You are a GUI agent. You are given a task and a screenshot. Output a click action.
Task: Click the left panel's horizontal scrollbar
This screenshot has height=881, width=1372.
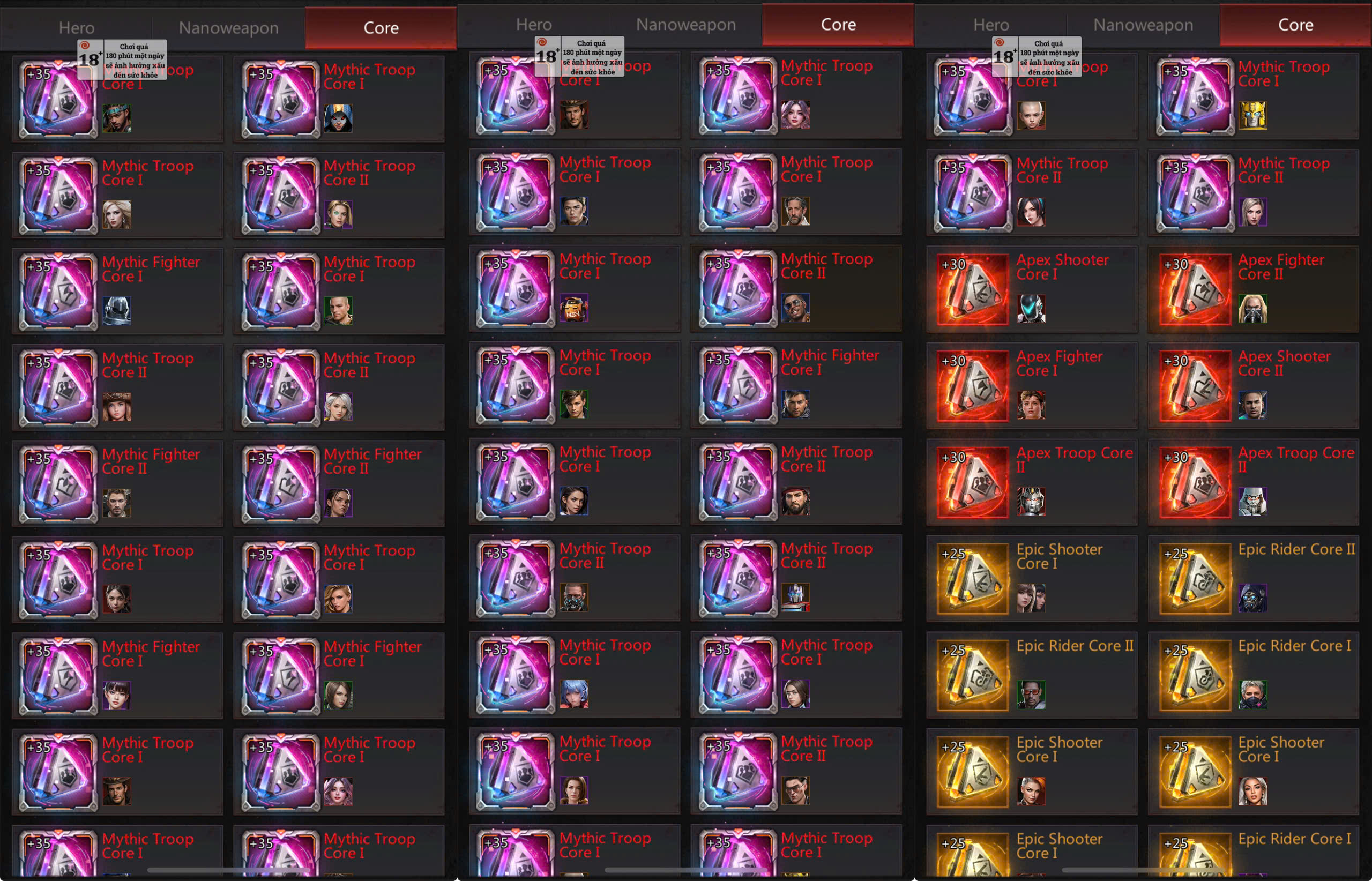click(x=229, y=871)
